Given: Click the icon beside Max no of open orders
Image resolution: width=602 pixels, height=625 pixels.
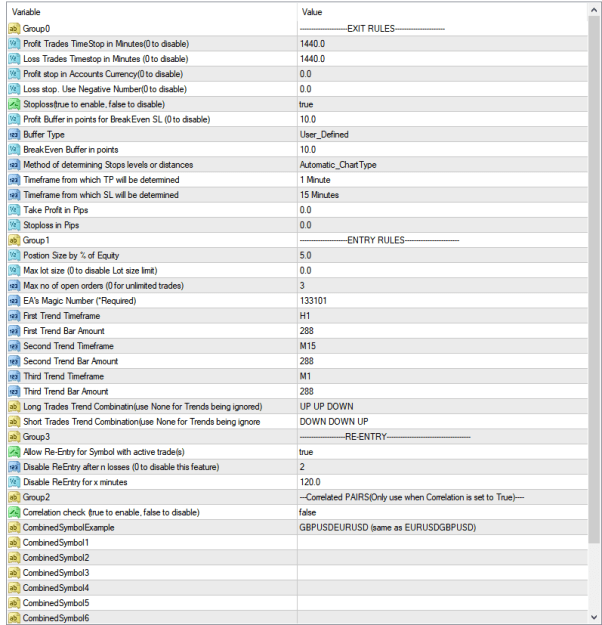Looking at the screenshot, I should (x=14, y=286).
